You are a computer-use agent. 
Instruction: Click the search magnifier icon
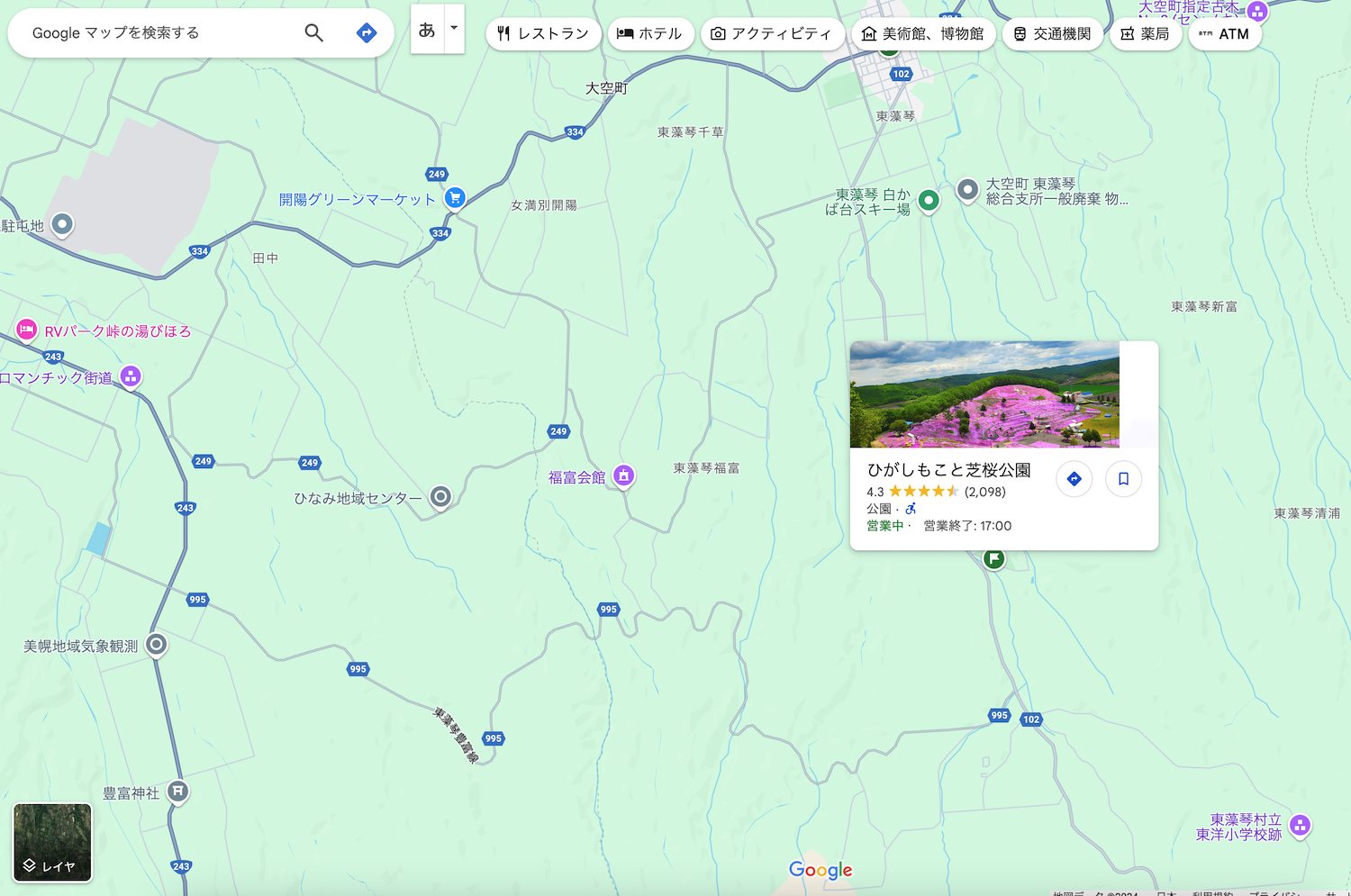tap(313, 33)
